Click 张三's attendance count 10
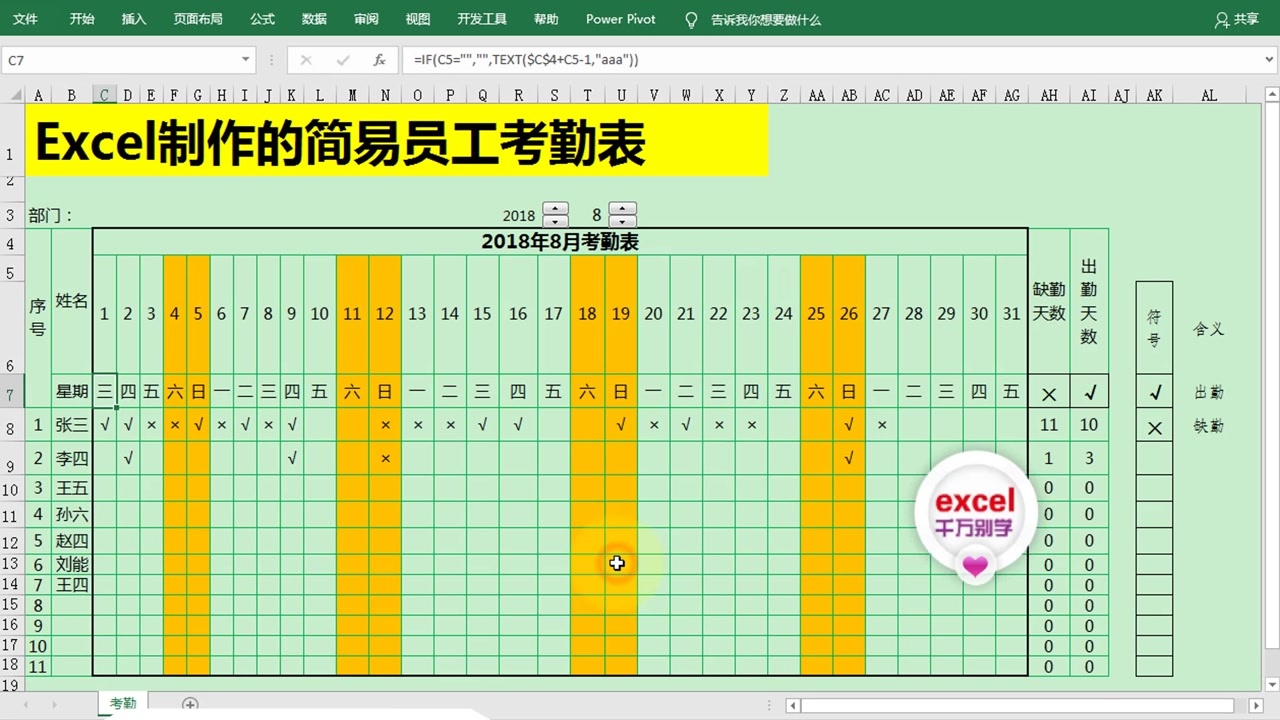1280x720 pixels. tap(1089, 425)
